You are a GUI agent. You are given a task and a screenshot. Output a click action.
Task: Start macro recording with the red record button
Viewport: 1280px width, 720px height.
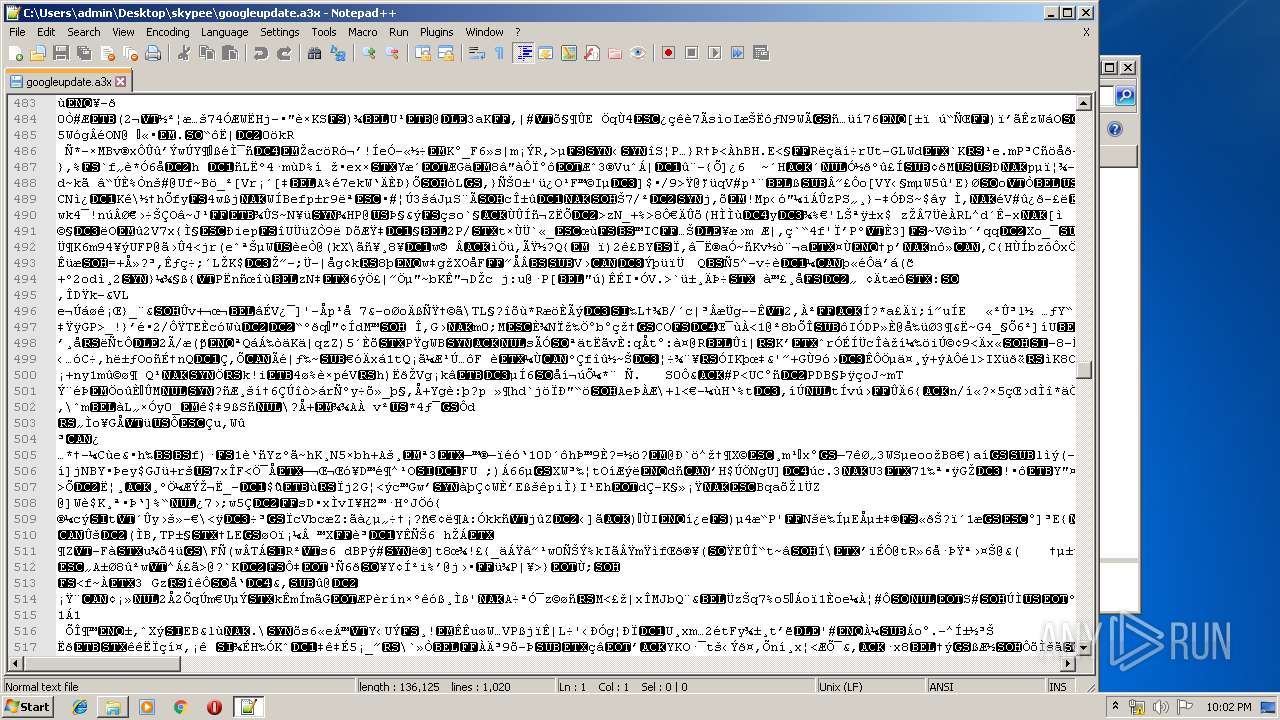pos(668,53)
